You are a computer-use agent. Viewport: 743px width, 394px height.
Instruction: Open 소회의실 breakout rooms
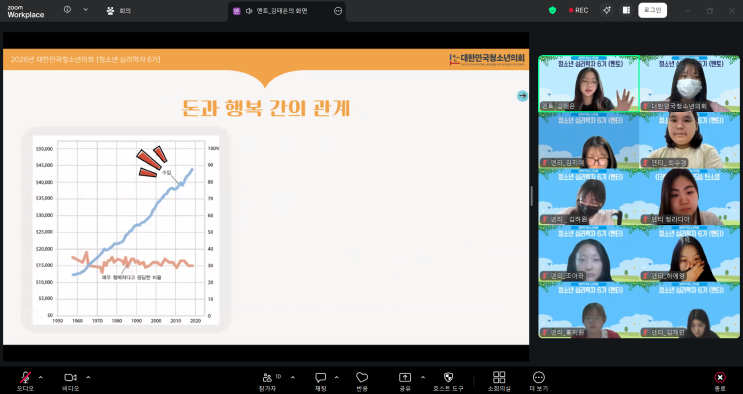[x=499, y=381]
